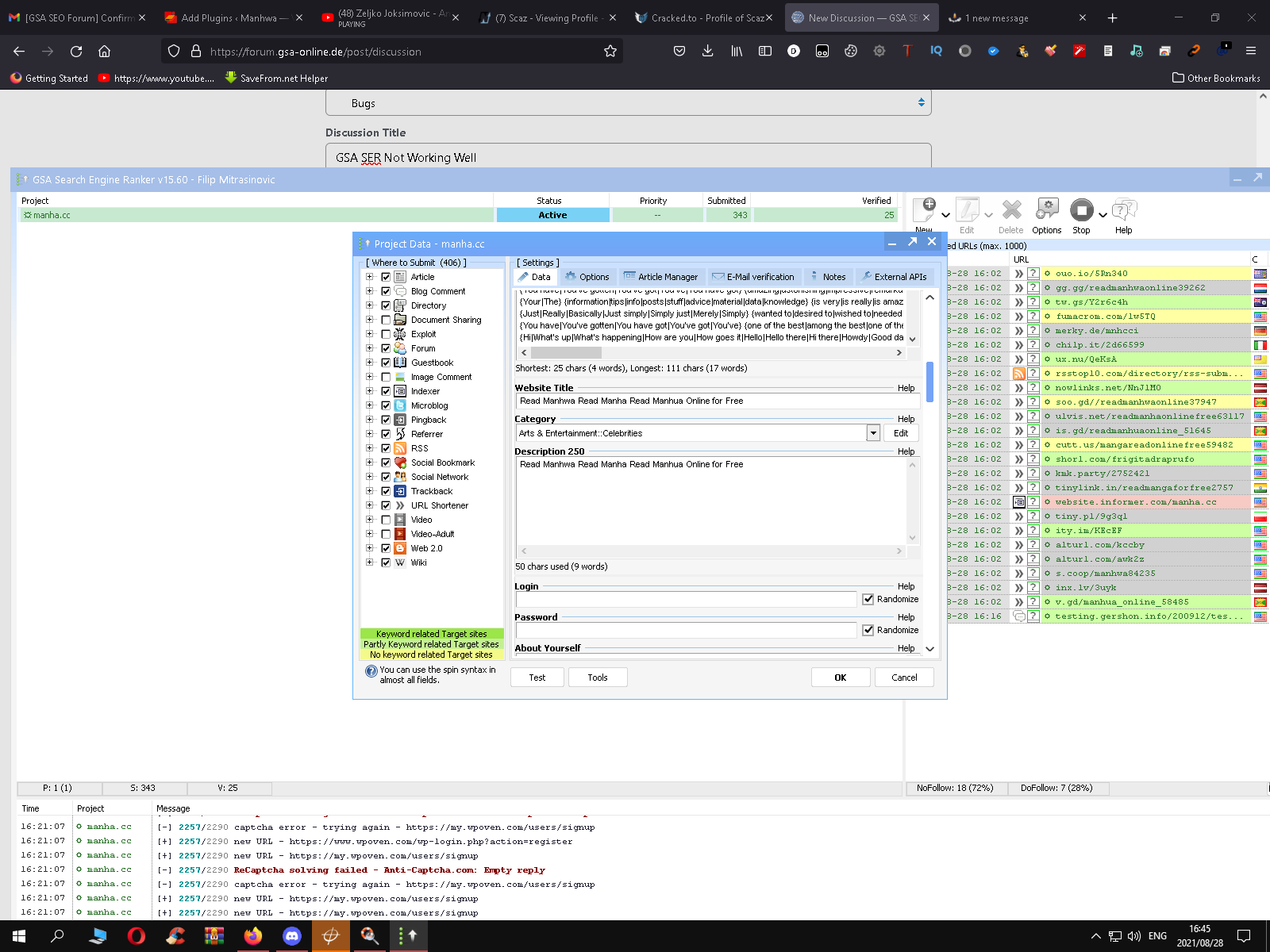This screenshot has width=1270, height=952.
Task: Click the Microblog engine icon
Action: click(x=400, y=405)
